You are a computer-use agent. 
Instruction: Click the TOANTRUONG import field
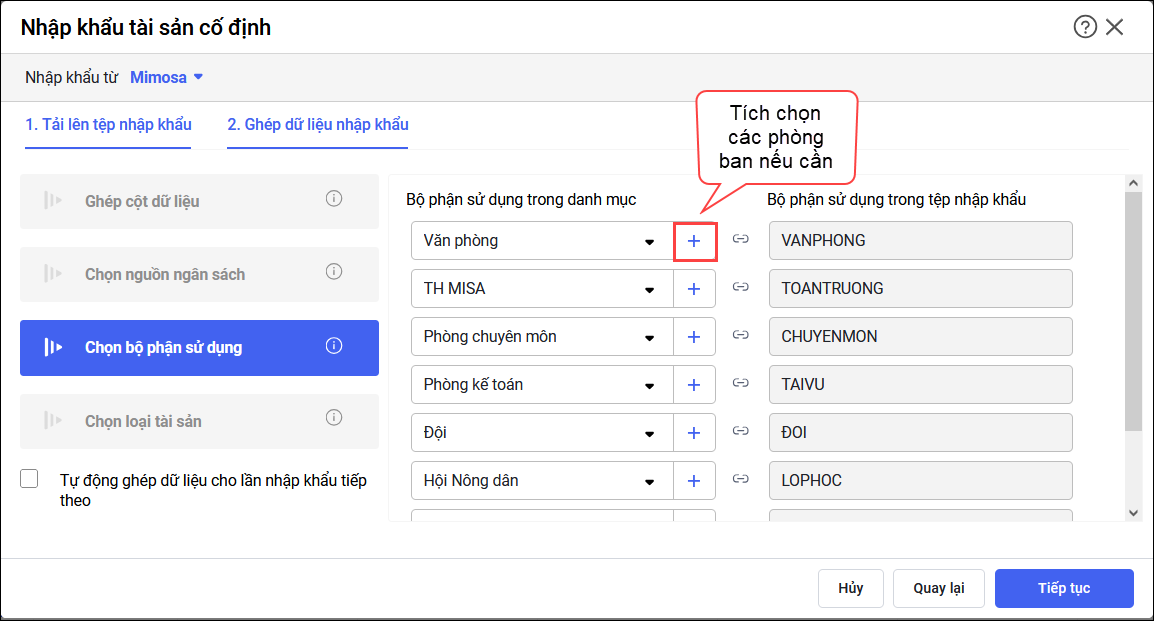click(920, 289)
